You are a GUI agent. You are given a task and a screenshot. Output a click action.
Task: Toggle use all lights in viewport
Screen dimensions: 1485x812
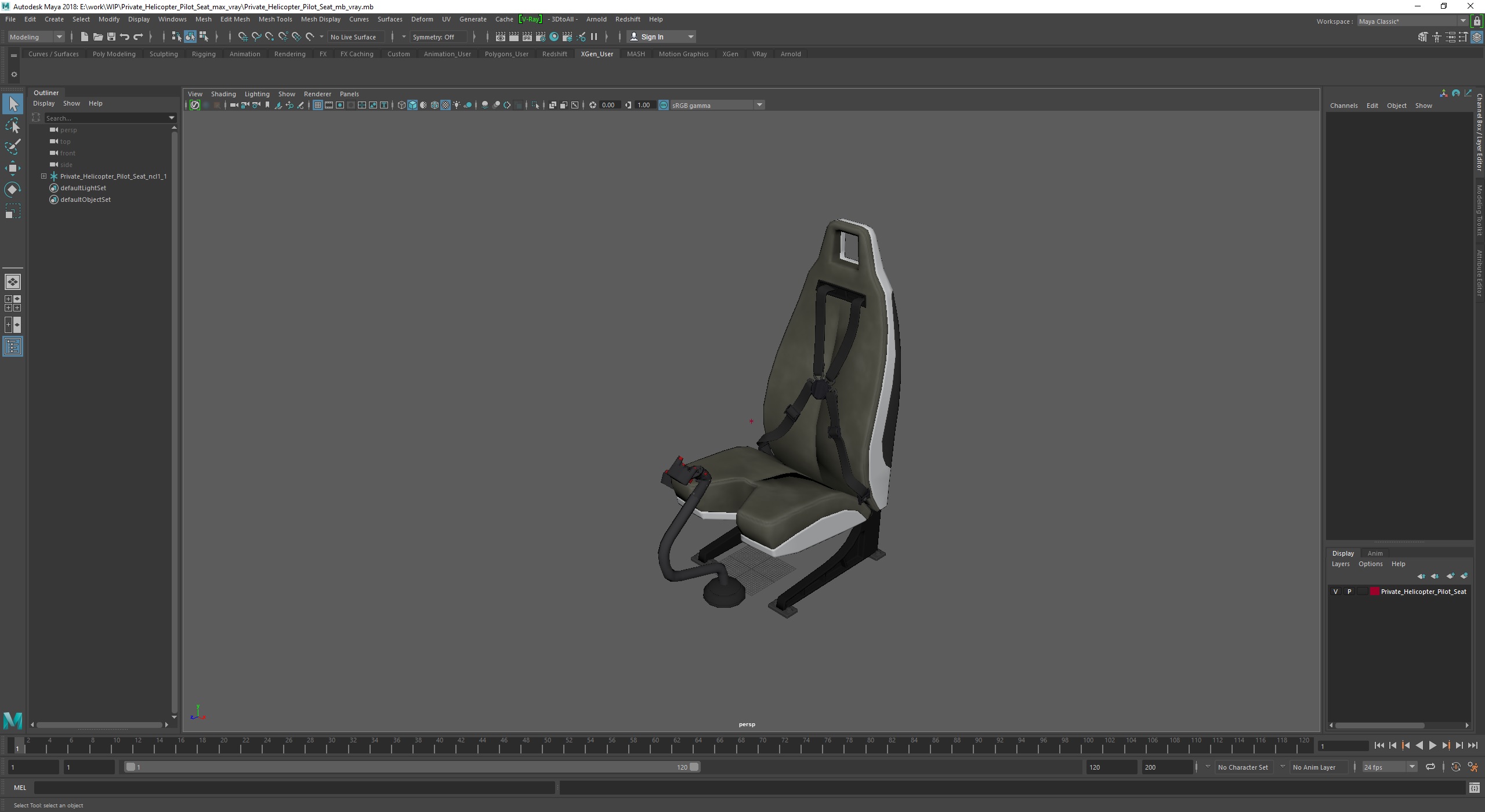pos(457,105)
